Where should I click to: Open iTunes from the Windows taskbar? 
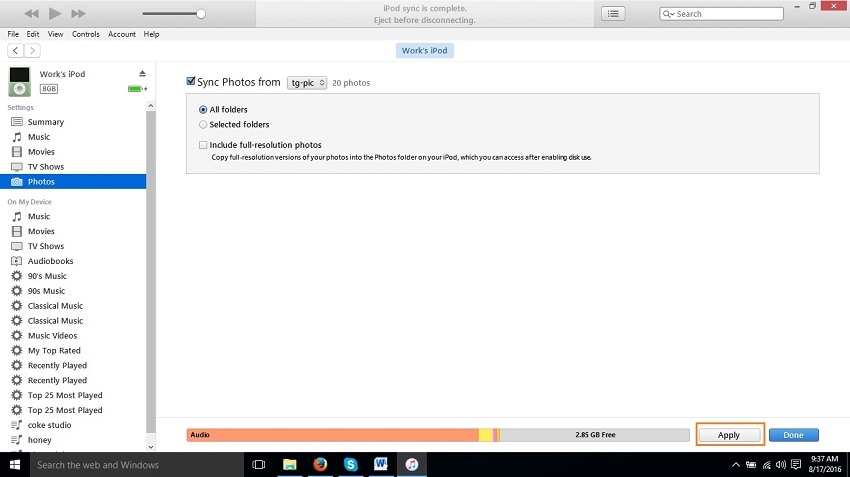(x=411, y=465)
